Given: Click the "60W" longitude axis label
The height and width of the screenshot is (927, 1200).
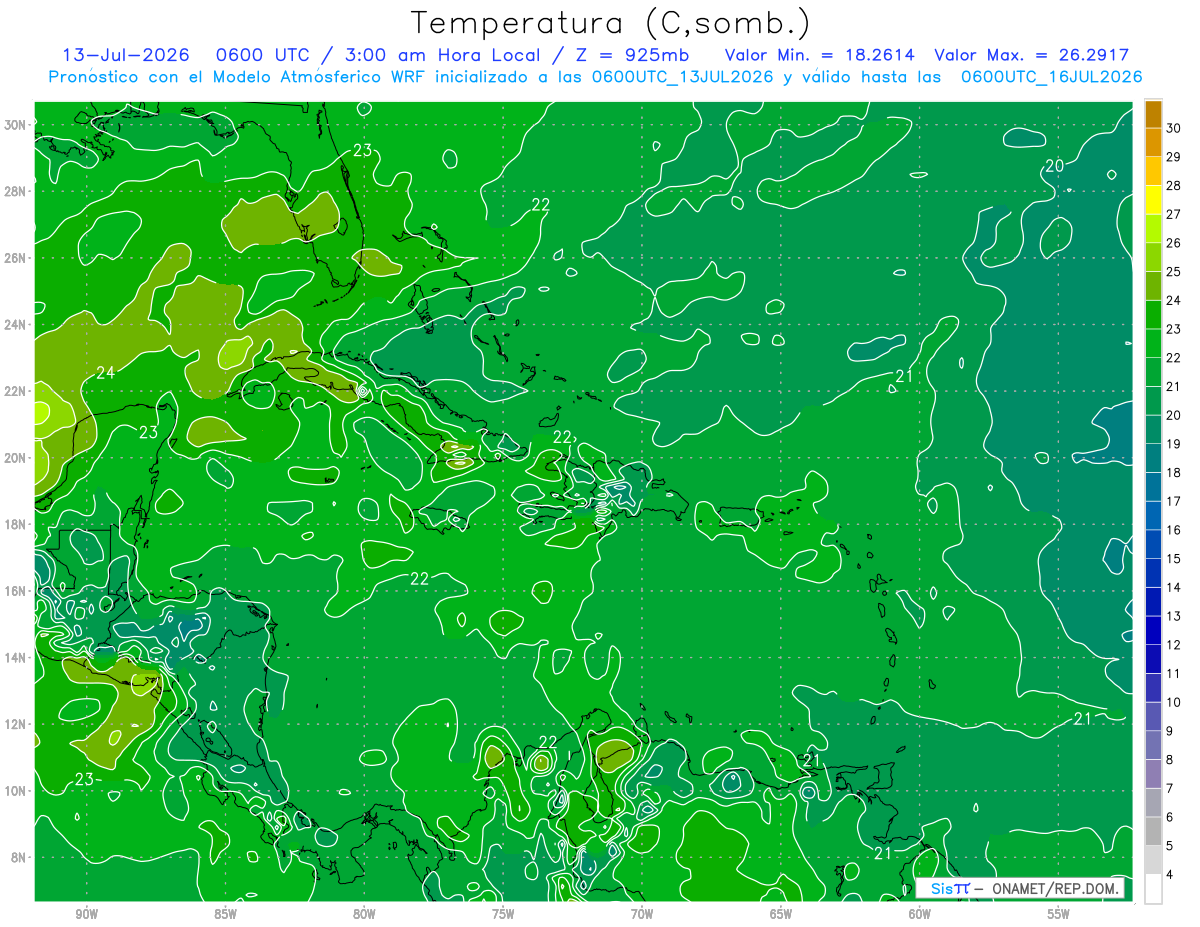Looking at the screenshot, I should 920,914.
